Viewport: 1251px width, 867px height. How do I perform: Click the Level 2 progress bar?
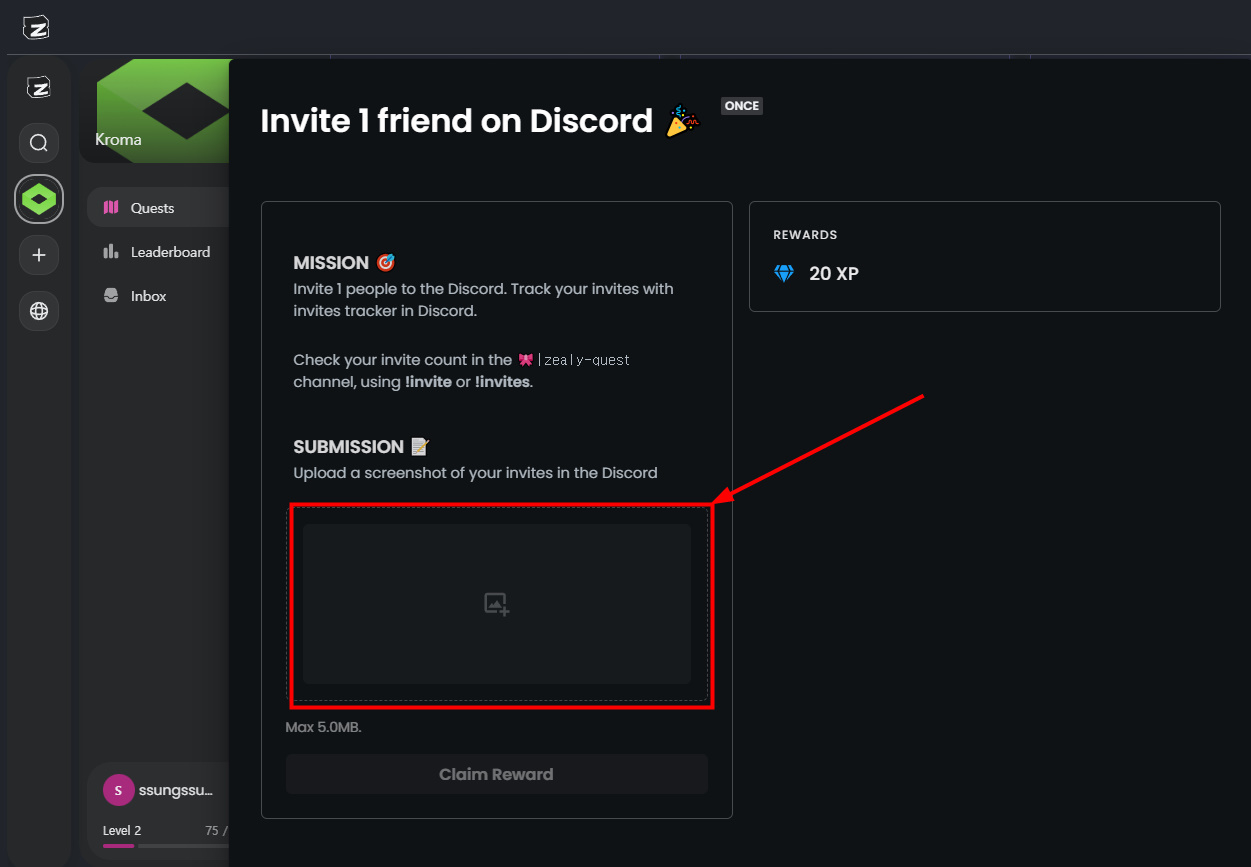pos(166,846)
